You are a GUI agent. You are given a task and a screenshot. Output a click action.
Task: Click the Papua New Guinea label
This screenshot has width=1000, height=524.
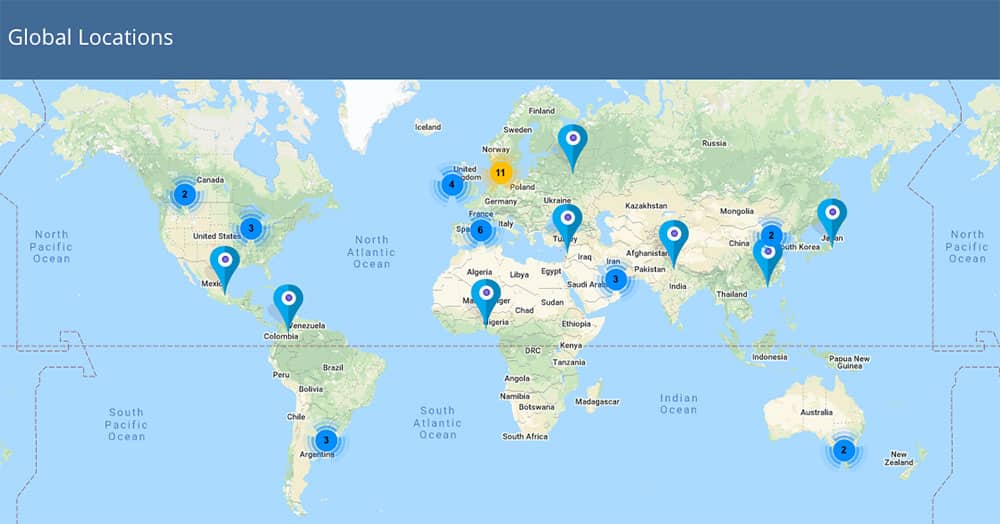click(849, 362)
